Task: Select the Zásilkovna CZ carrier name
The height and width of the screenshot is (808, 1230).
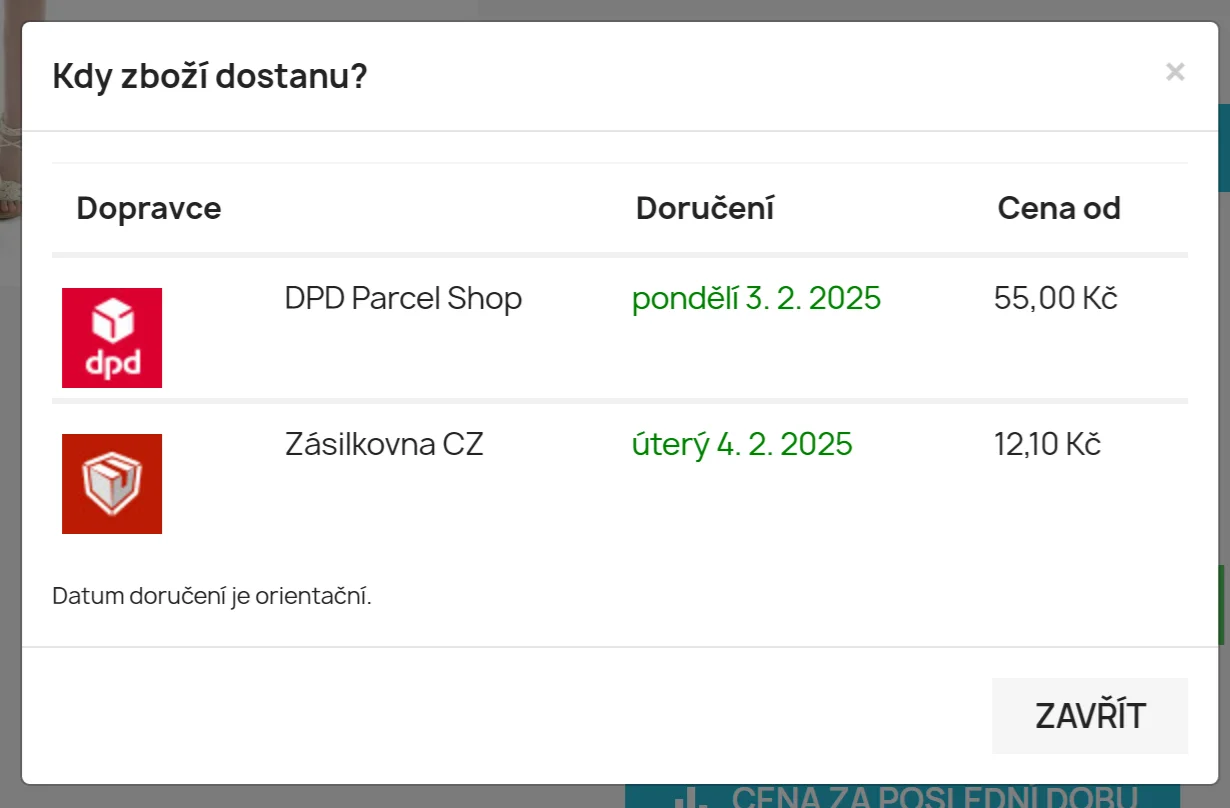Action: click(384, 444)
